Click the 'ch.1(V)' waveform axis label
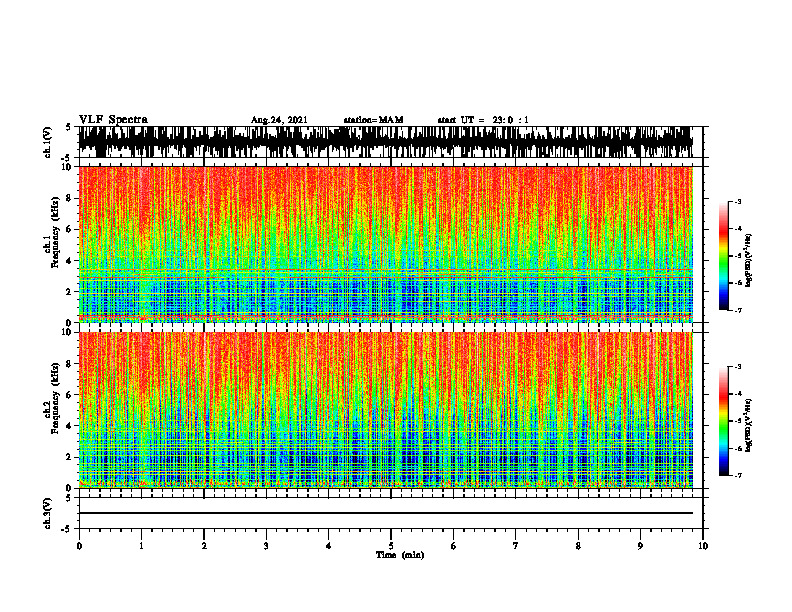This screenshot has height=612, width=792. coord(48,142)
